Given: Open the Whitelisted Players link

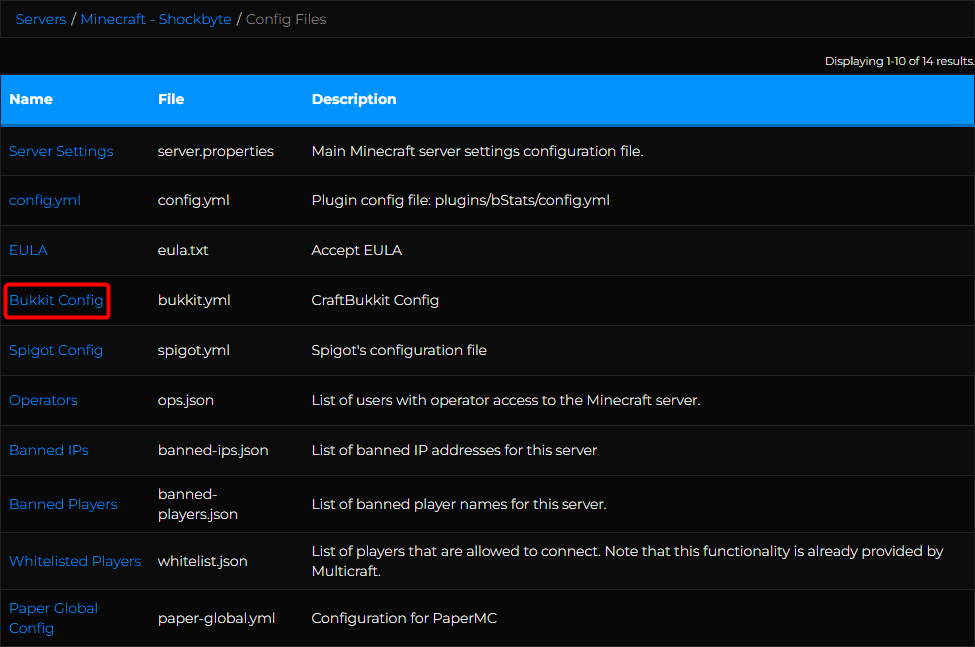Looking at the screenshot, I should pos(75,561).
